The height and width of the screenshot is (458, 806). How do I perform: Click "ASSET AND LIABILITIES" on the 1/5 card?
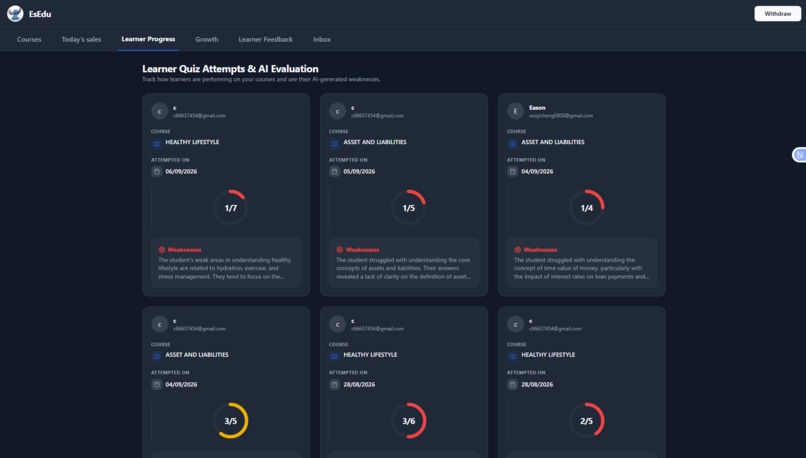(x=375, y=142)
